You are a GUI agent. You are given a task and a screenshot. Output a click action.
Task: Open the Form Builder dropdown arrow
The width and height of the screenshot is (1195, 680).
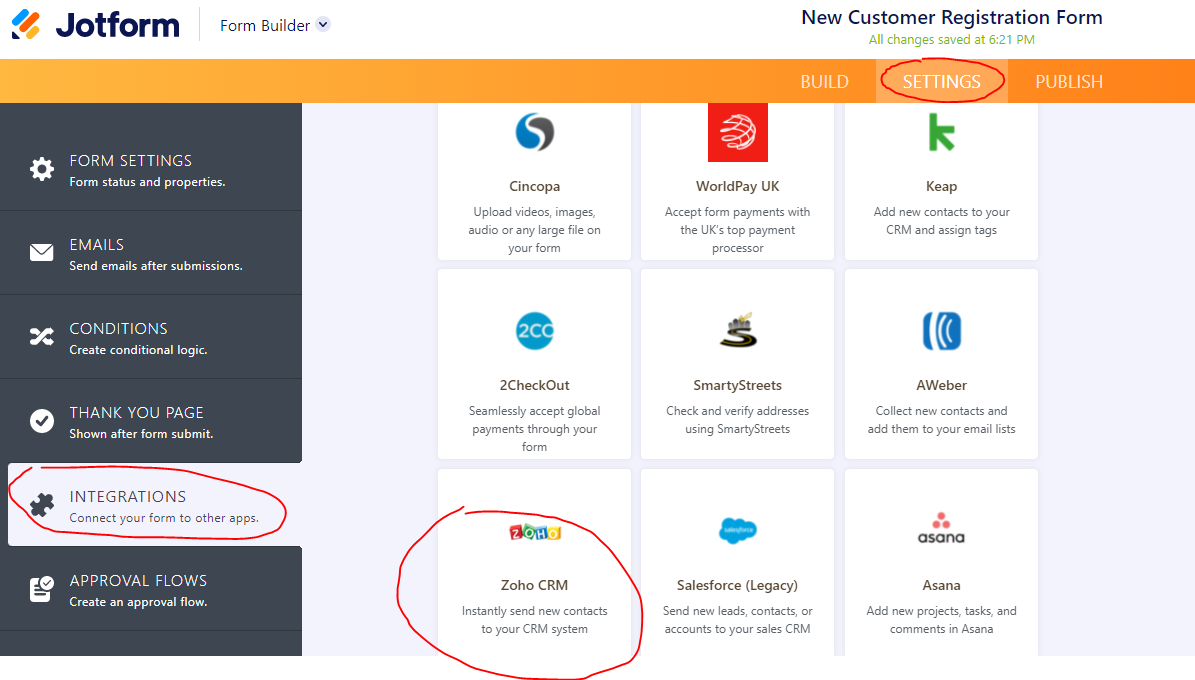(323, 24)
